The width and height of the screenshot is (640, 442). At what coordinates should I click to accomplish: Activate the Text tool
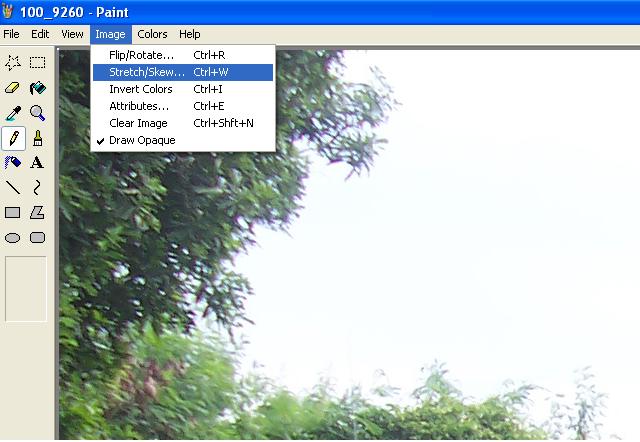[x=38, y=163]
